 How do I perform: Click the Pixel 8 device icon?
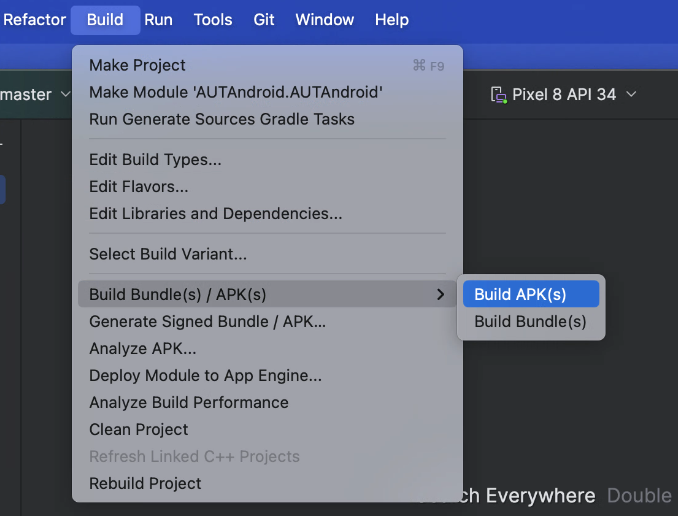point(498,95)
